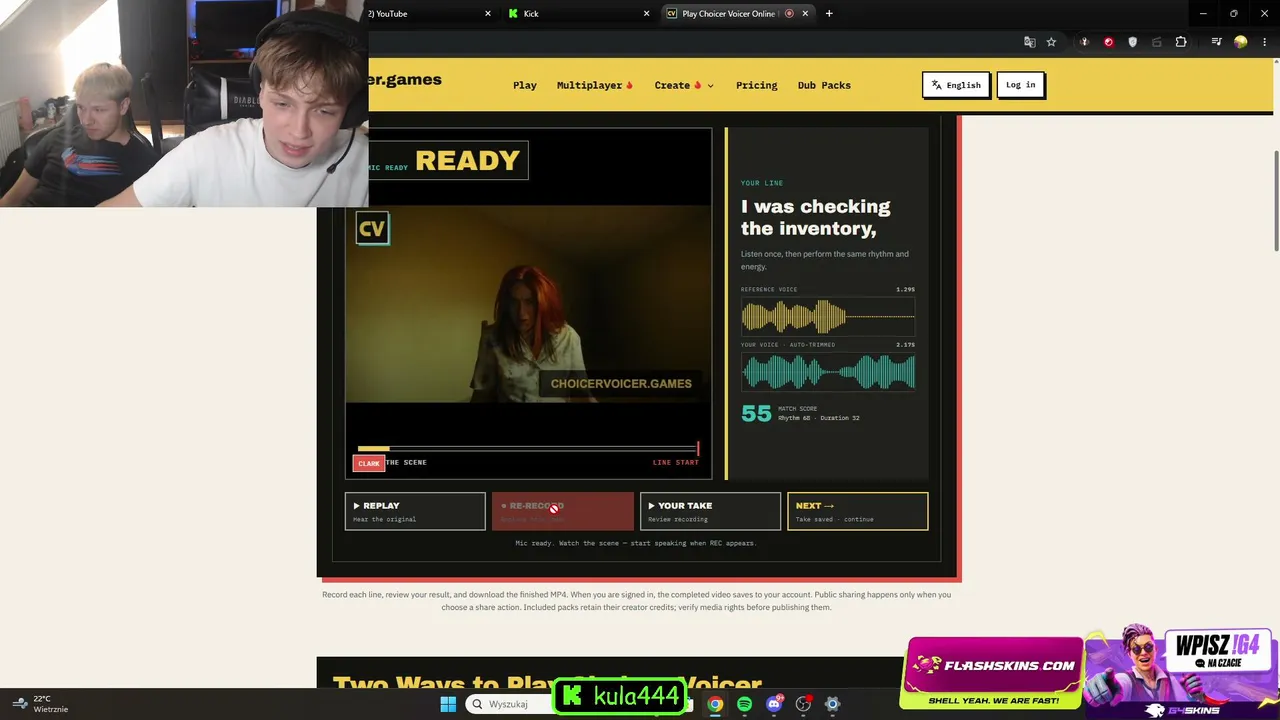The width and height of the screenshot is (1280, 720).
Task: Open Google Chrome from the taskbar
Action: click(715, 704)
